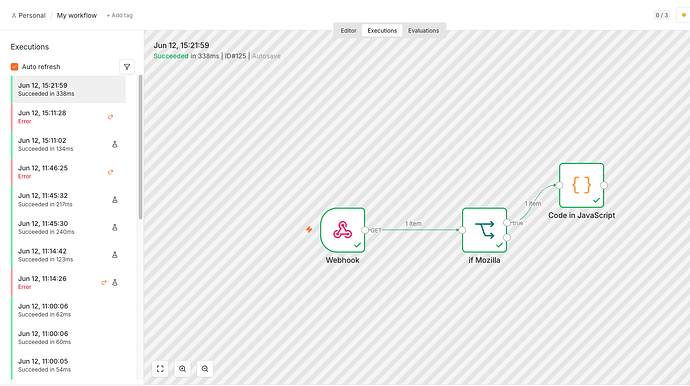Click flask icon on 11:45:30 execution
The height and width of the screenshot is (386, 690).
115,227
